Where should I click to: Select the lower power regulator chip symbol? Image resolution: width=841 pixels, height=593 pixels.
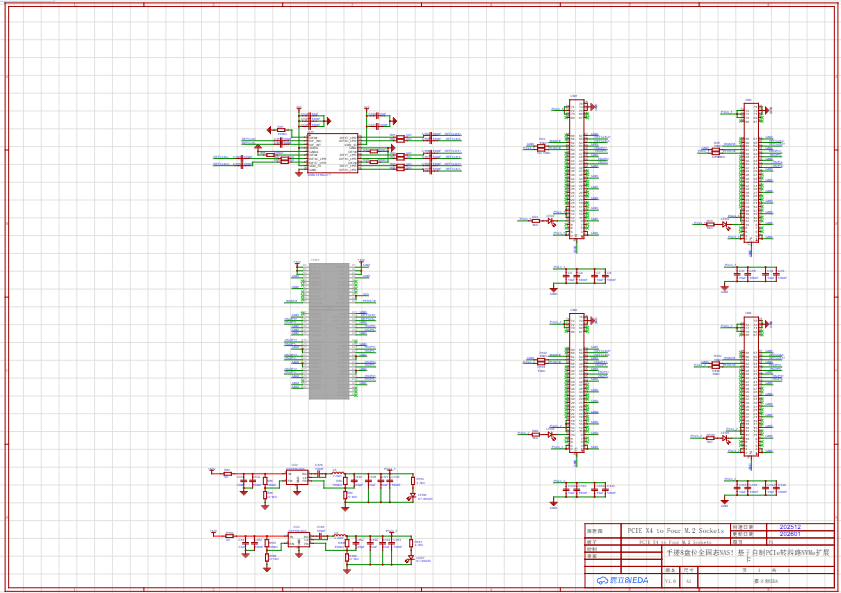pyautogui.click(x=298, y=540)
